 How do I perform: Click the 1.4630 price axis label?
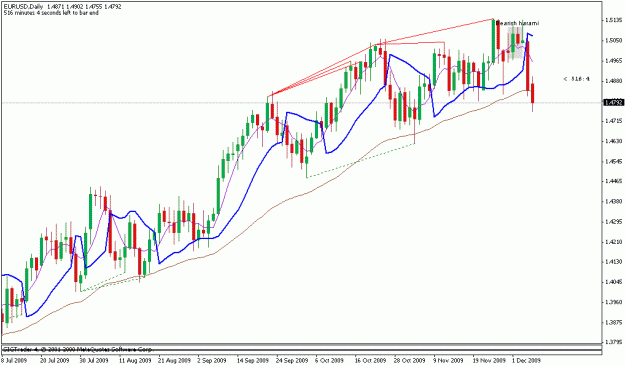point(614,141)
